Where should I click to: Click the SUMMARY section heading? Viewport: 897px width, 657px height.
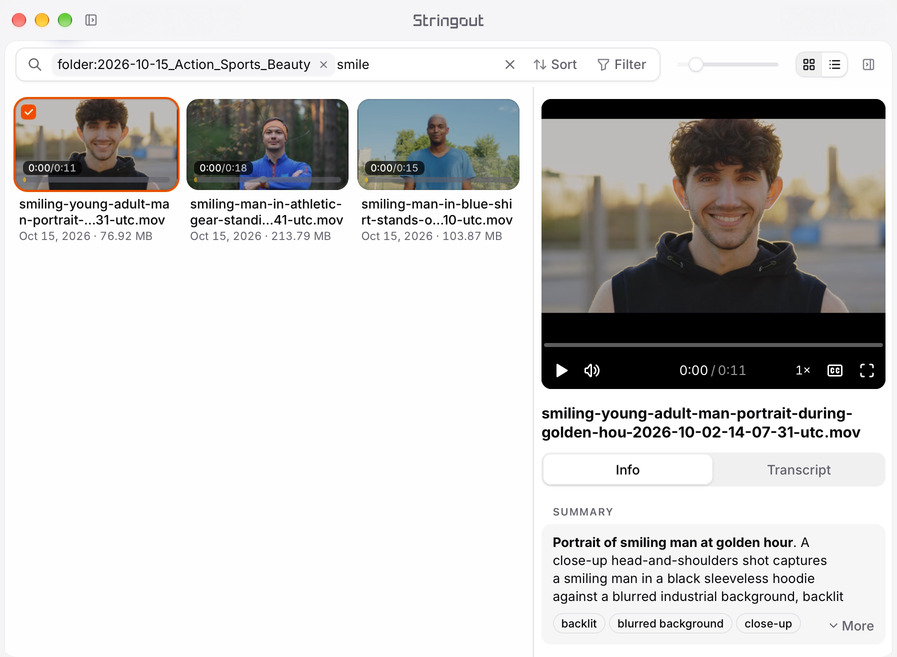point(582,512)
